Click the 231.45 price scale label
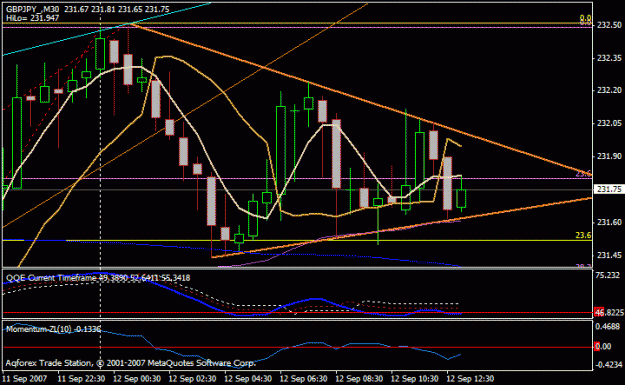 [609, 255]
